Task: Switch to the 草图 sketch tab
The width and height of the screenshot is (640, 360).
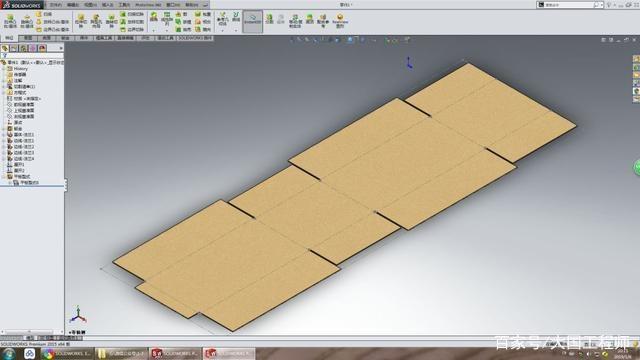Action: [x=28, y=38]
